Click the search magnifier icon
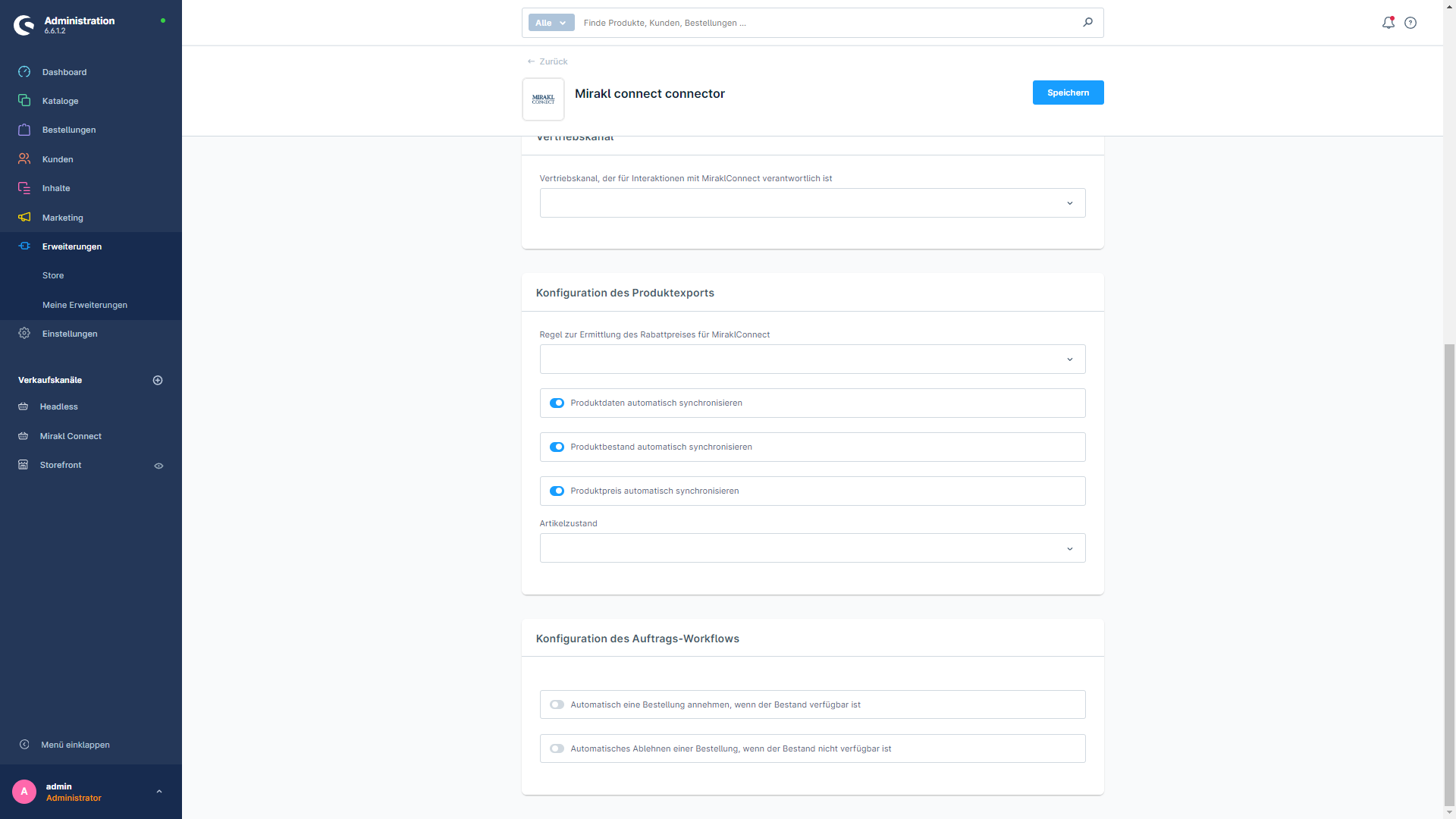 (x=1087, y=23)
